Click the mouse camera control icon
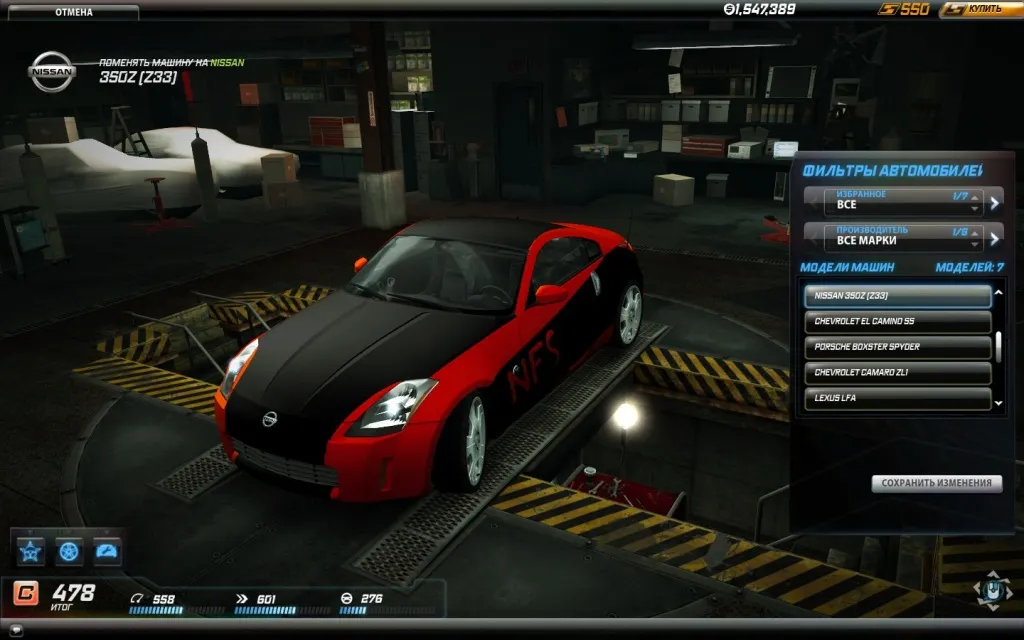This screenshot has width=1024, height=640. (993, 591)
